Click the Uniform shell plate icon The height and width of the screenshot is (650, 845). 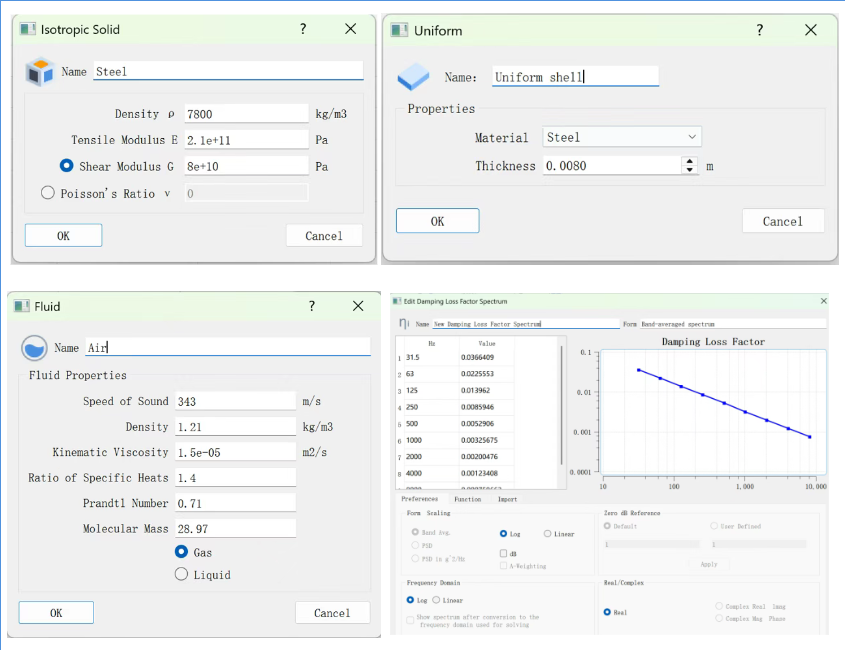pyautogui.click(x=413, y=77)
